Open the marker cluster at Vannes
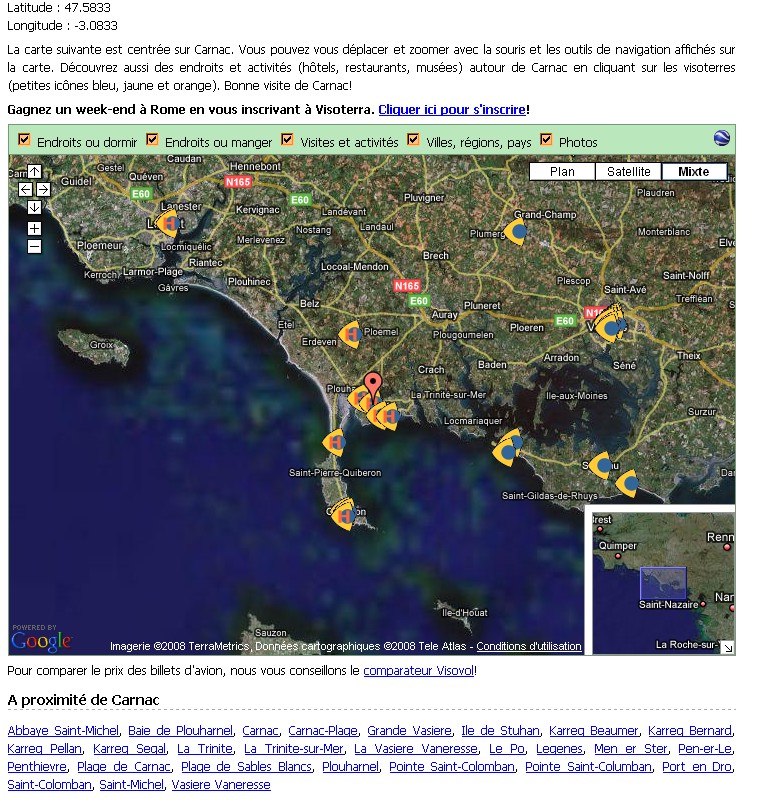 coord(610,325)
